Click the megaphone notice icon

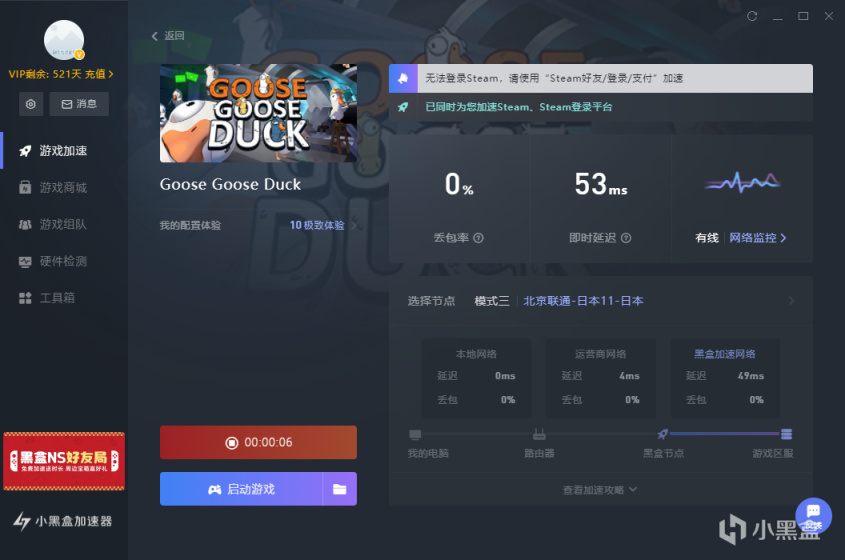(403, 78)
